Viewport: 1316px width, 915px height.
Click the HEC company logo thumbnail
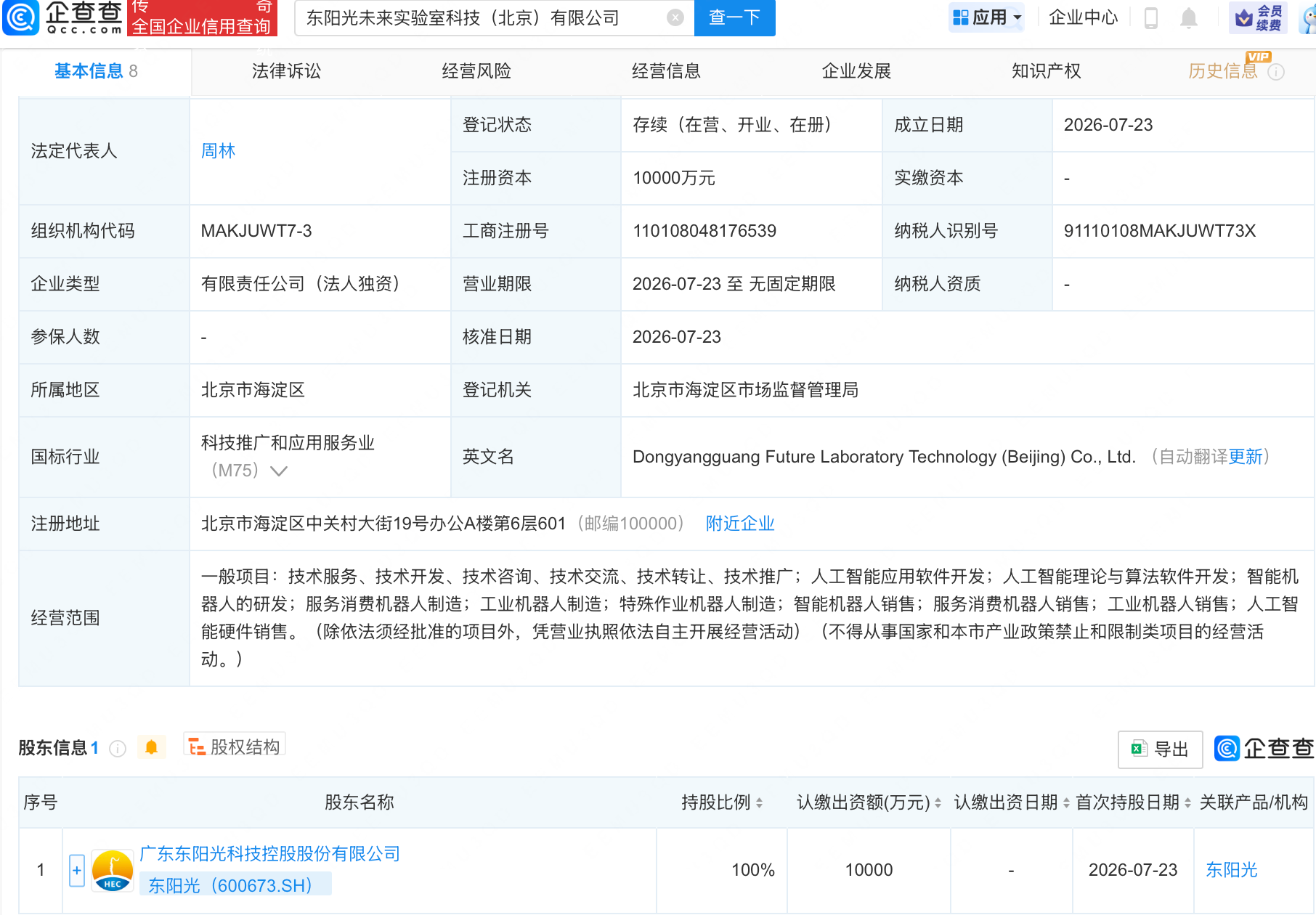(x=113, y=871)
